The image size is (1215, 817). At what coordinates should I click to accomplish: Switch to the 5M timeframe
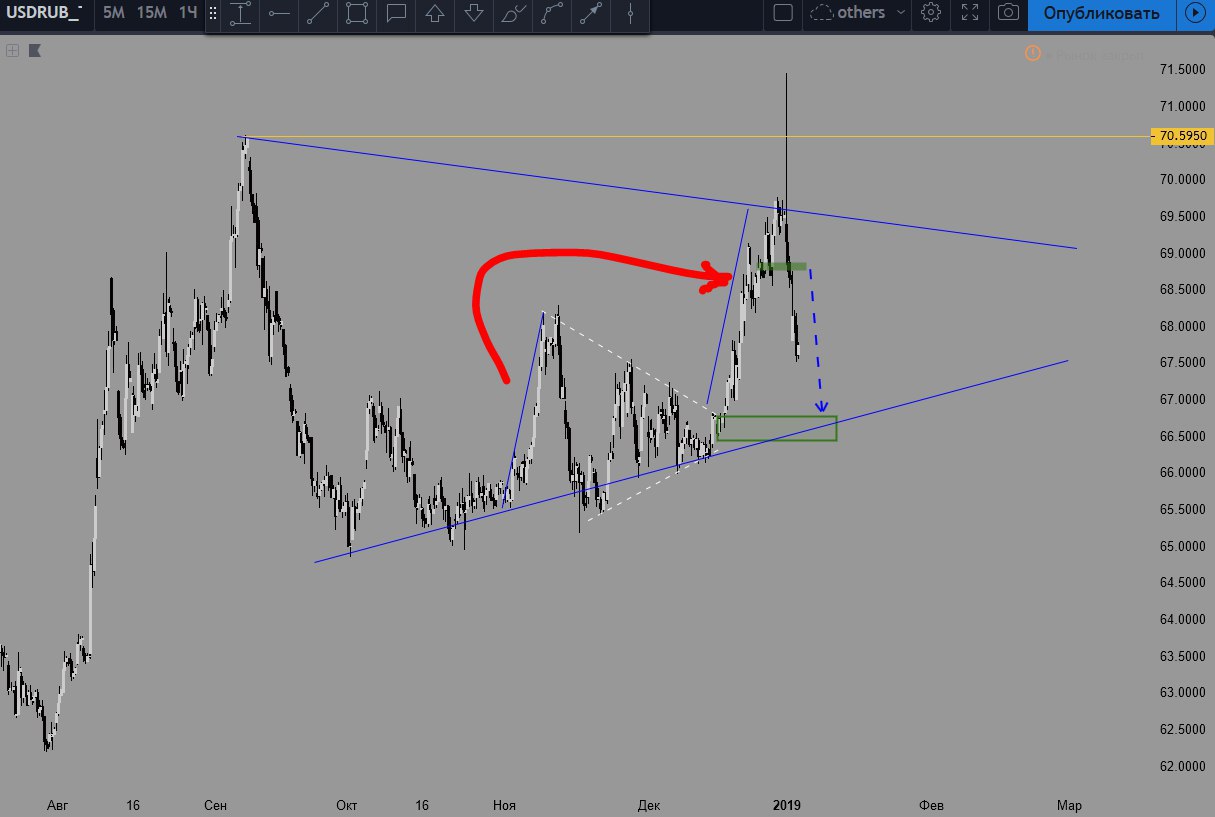[114, 13]
